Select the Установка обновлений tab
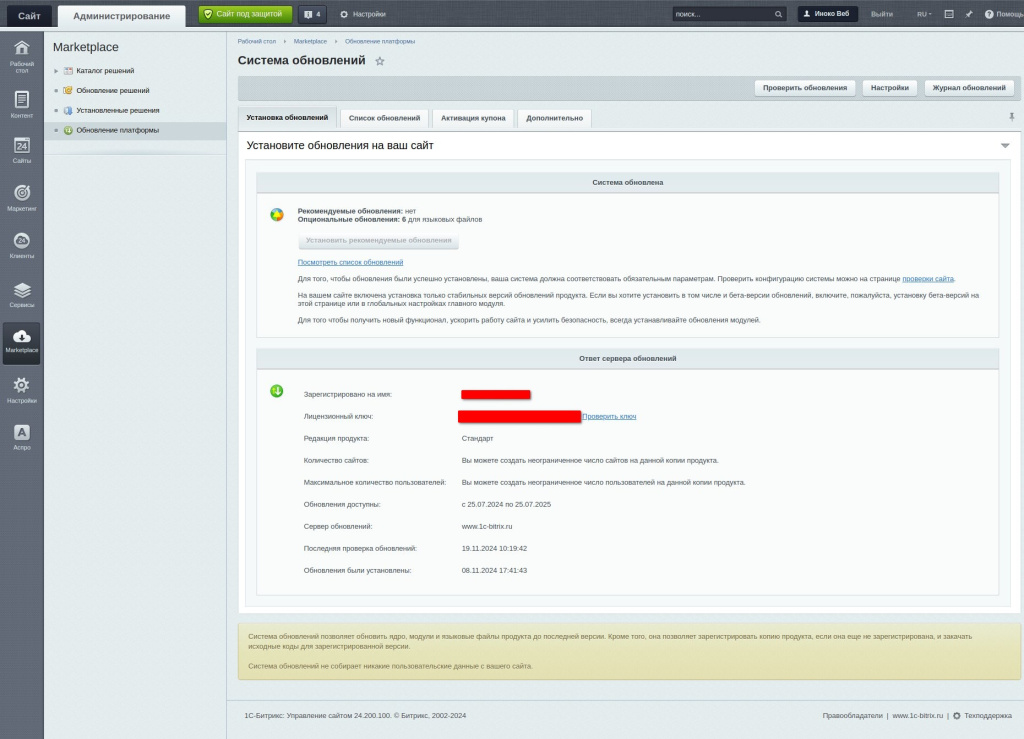 click(287, 118)
